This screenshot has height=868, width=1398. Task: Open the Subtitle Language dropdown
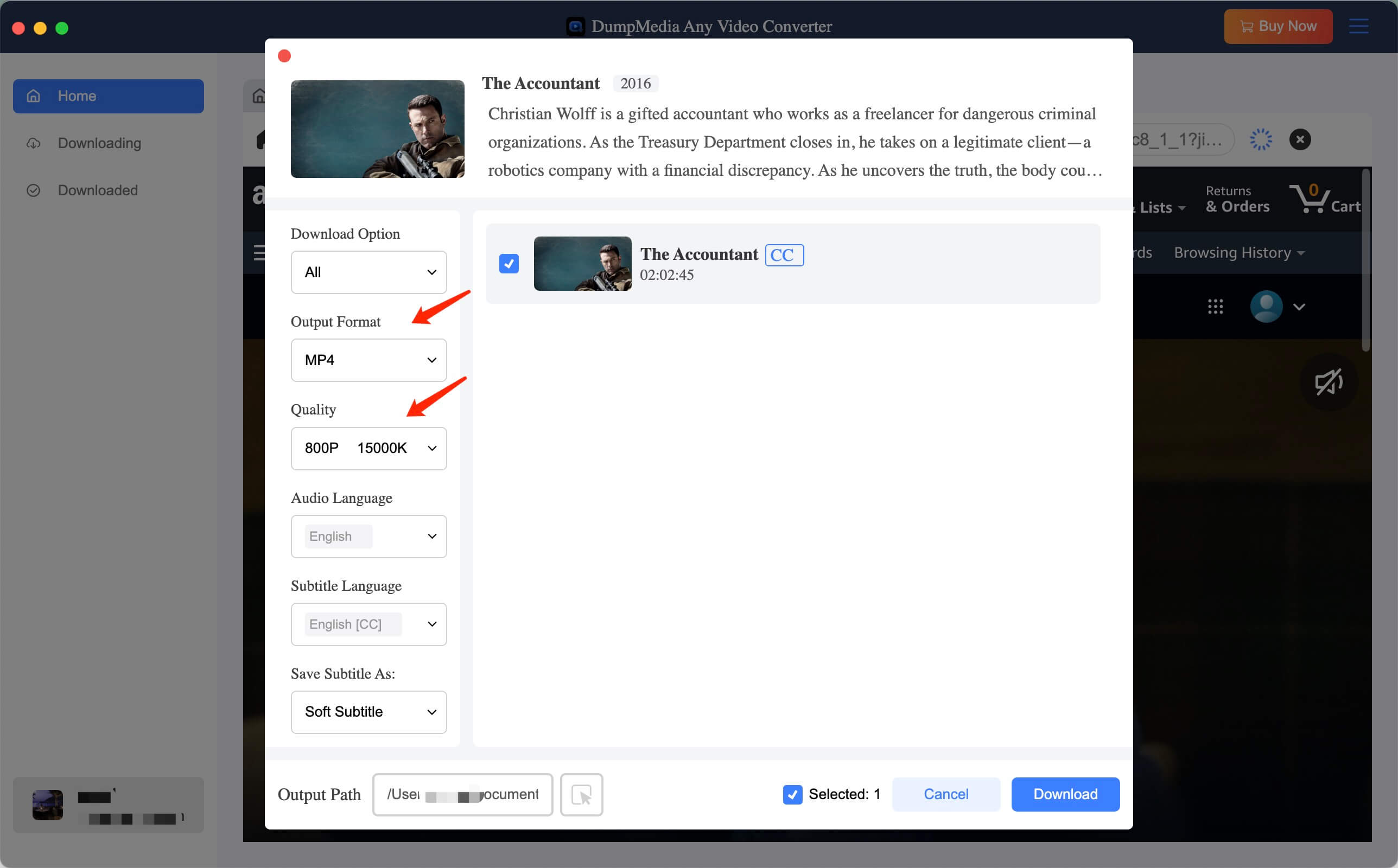click(368, 624)
